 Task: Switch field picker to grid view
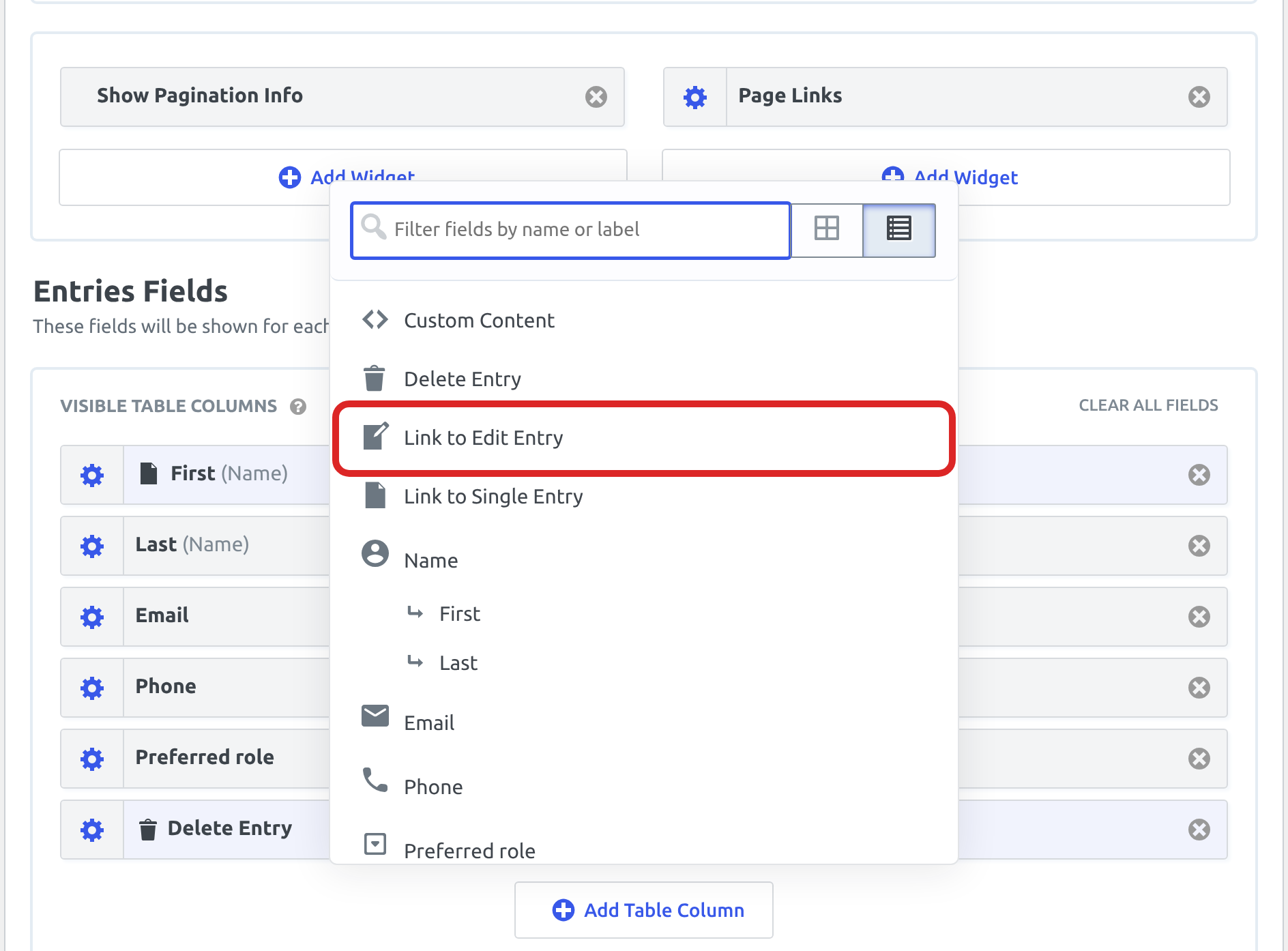point(827,229)
